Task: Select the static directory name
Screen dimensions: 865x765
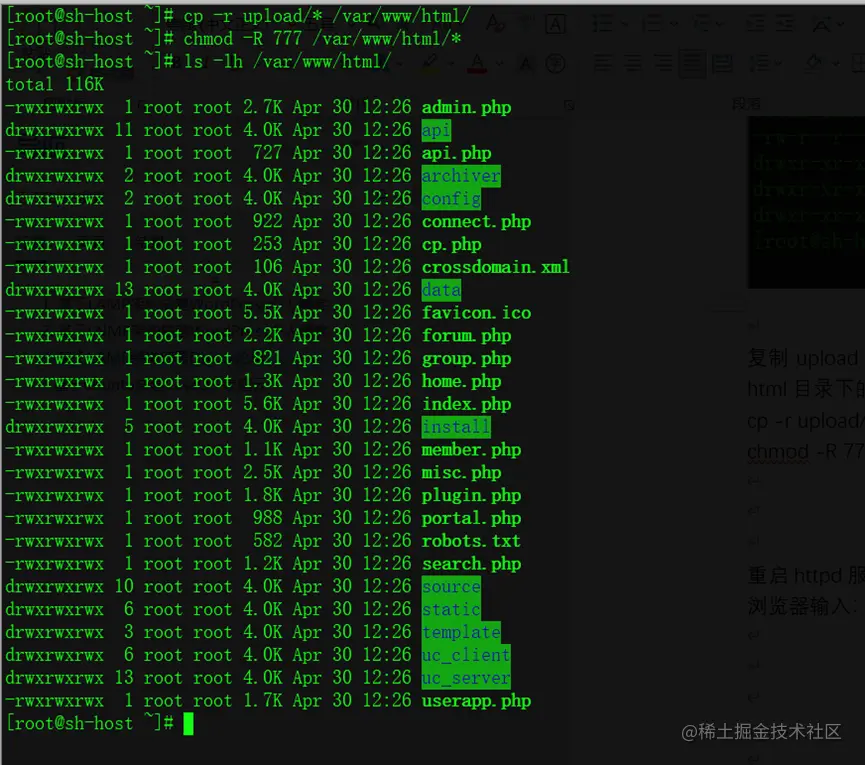Action: click(451, 609)
